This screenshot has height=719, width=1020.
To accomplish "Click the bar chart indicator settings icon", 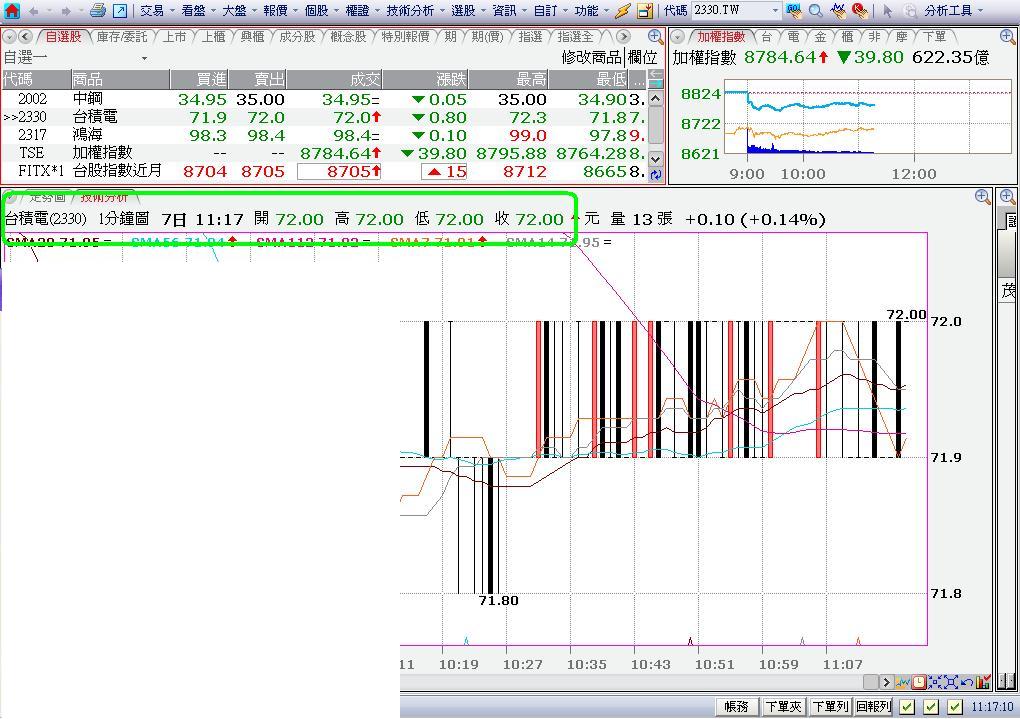I will click(983, 682).
